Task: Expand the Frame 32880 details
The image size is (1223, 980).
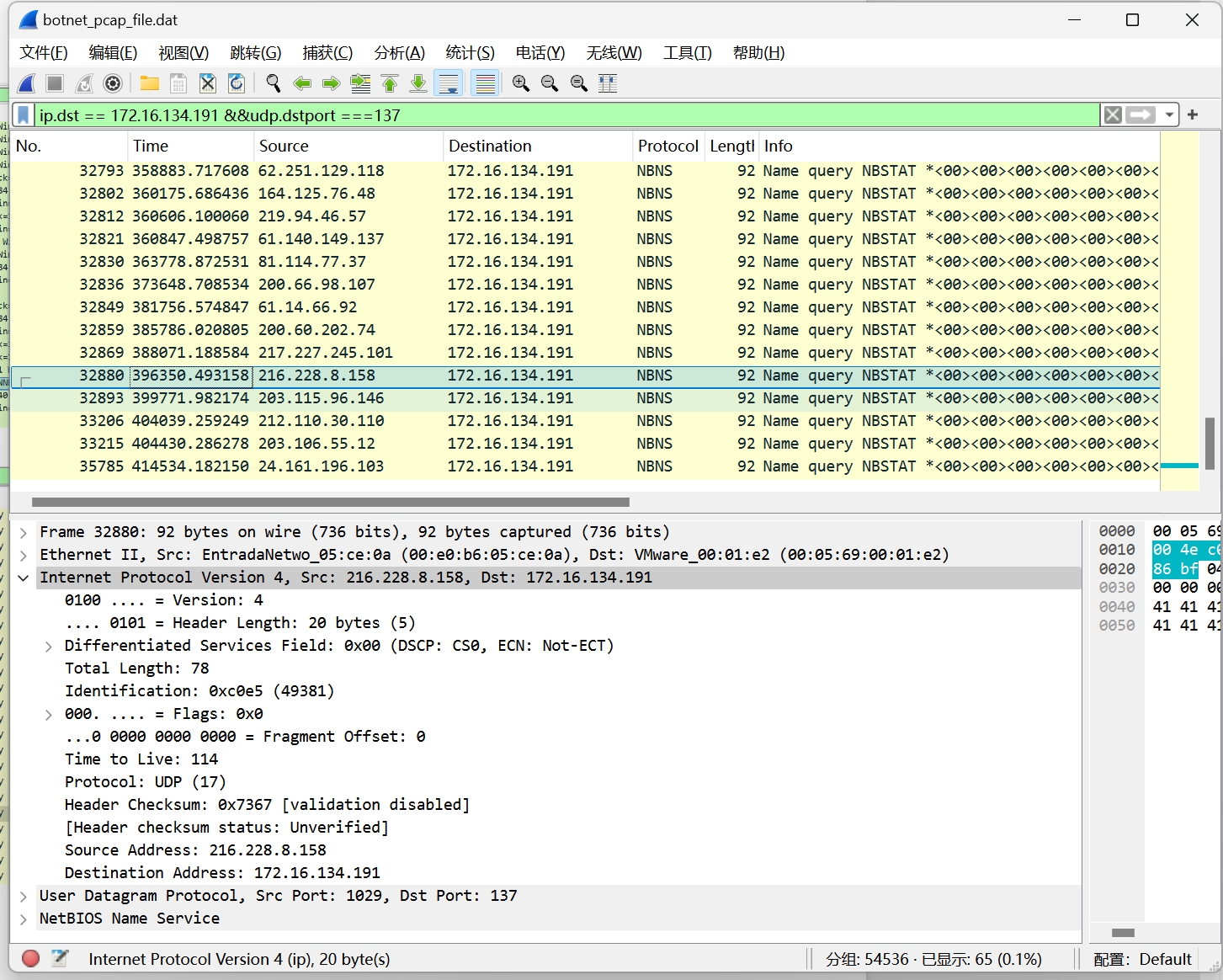Action: point(24,532)
